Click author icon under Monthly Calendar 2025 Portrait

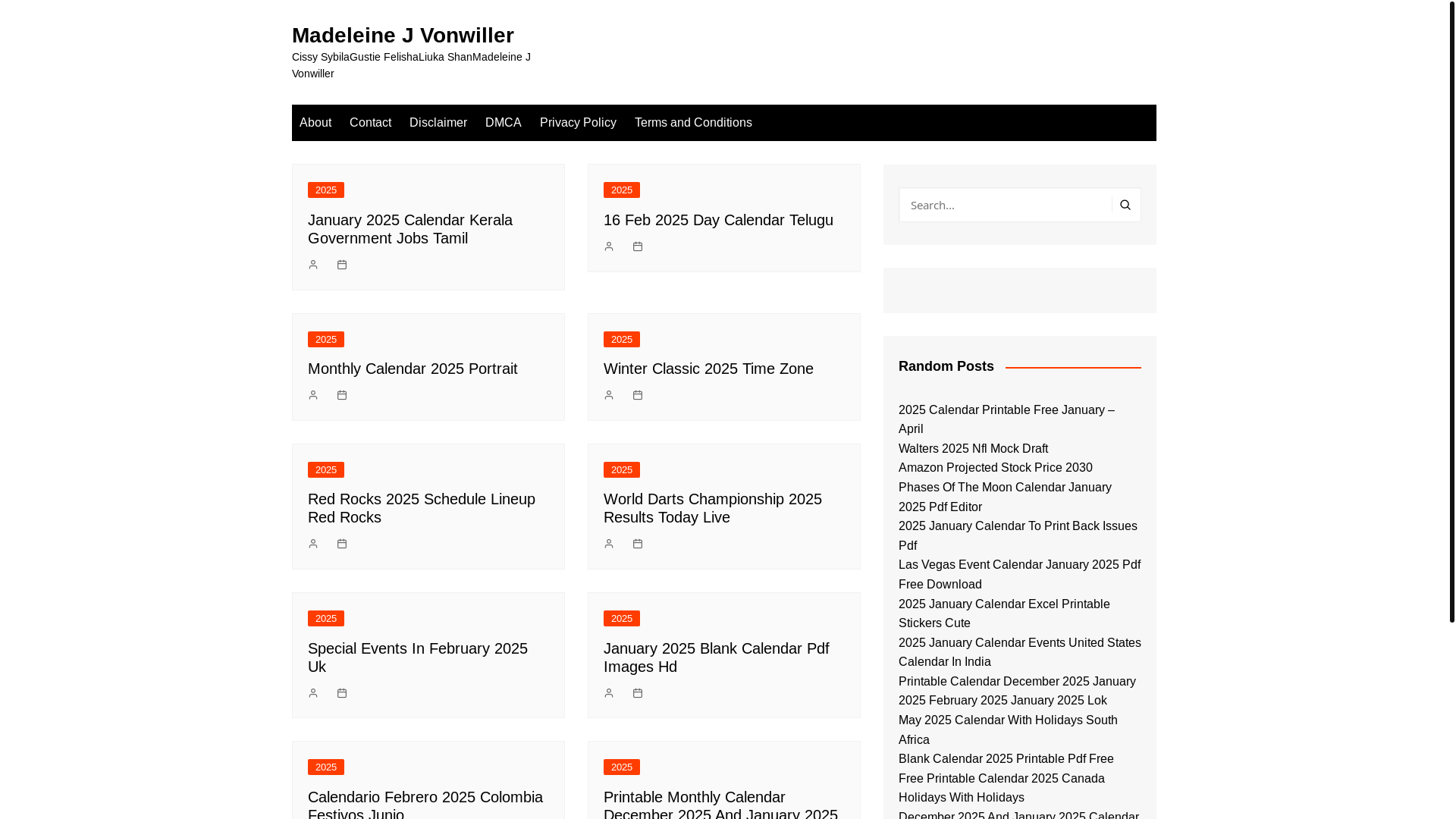(313, 395)
